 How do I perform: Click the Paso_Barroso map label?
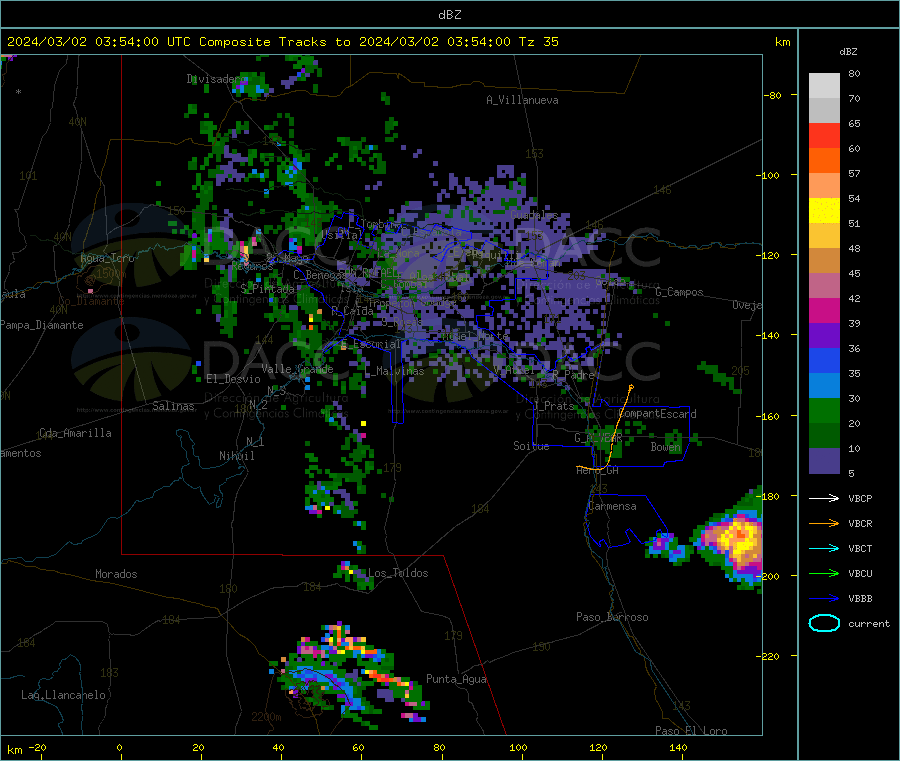(x=612, y=617)
